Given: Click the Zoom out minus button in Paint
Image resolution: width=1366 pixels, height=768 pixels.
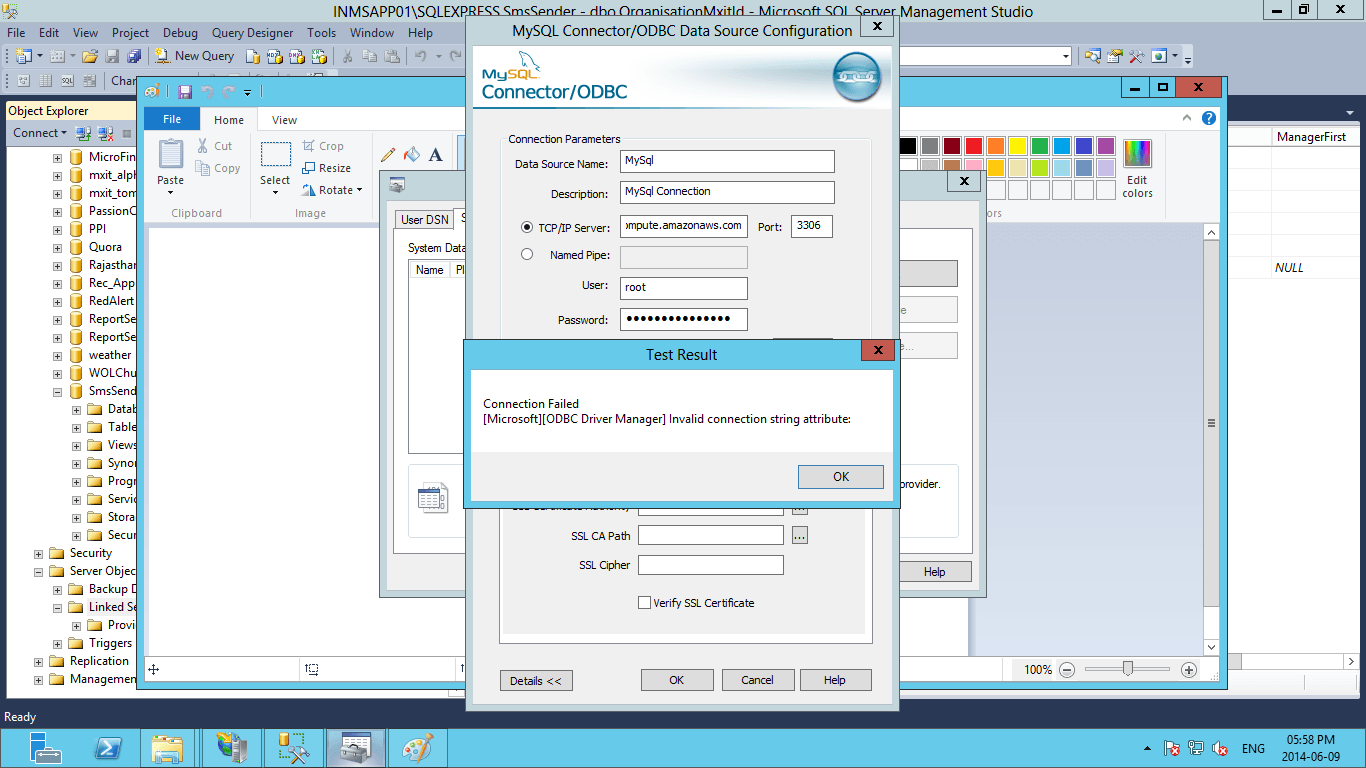Looking at the screenshot, I should (x=1068, y=670).
